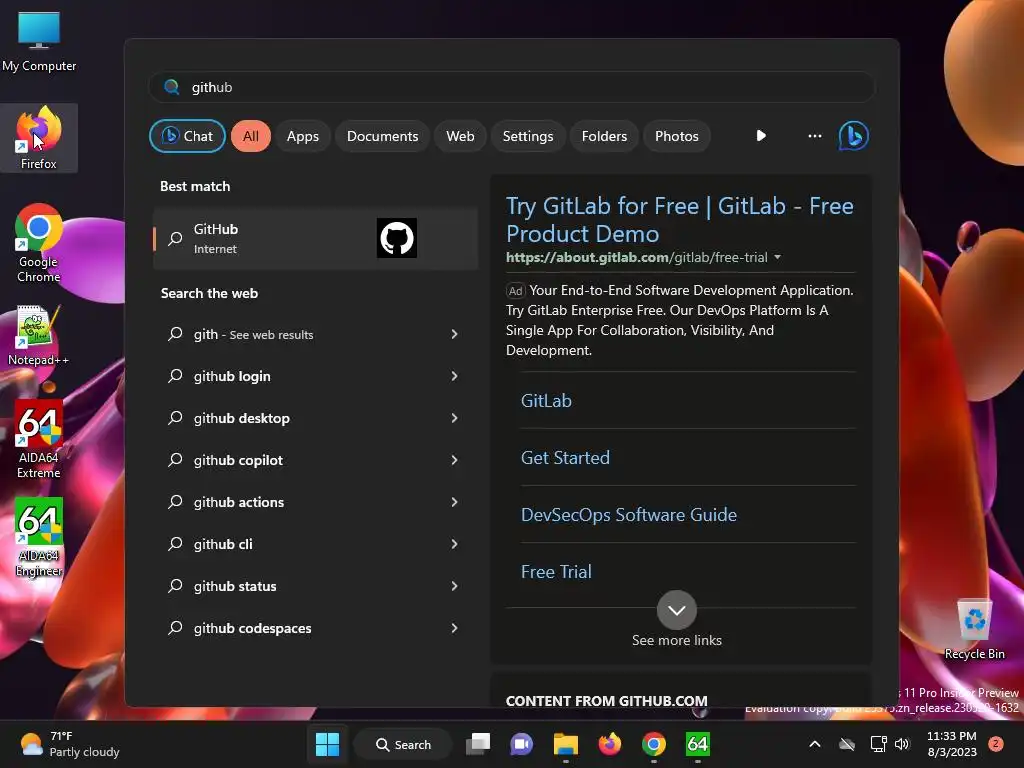Open File Explorer from taskbar
Image resolution: width=1024 pixels, height=768 pixels.
pyautogui.click(x=566, y=744)
